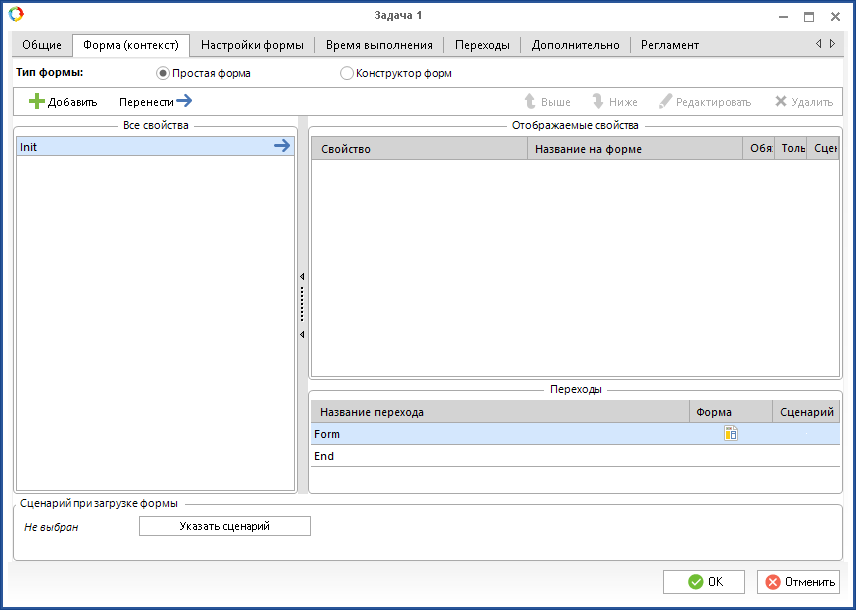Collapse panel using the upper splitter arrow

(x=302, y=276)
